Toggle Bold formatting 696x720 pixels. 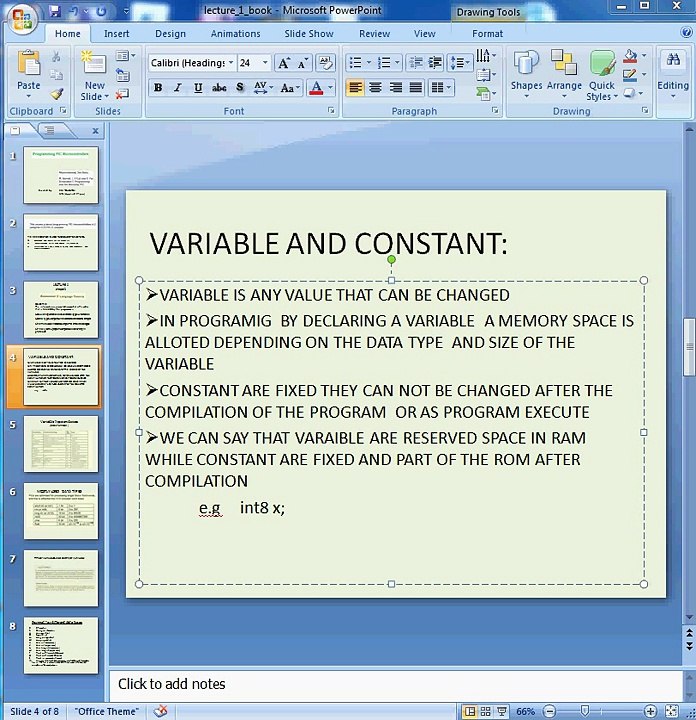coord(158,87)
